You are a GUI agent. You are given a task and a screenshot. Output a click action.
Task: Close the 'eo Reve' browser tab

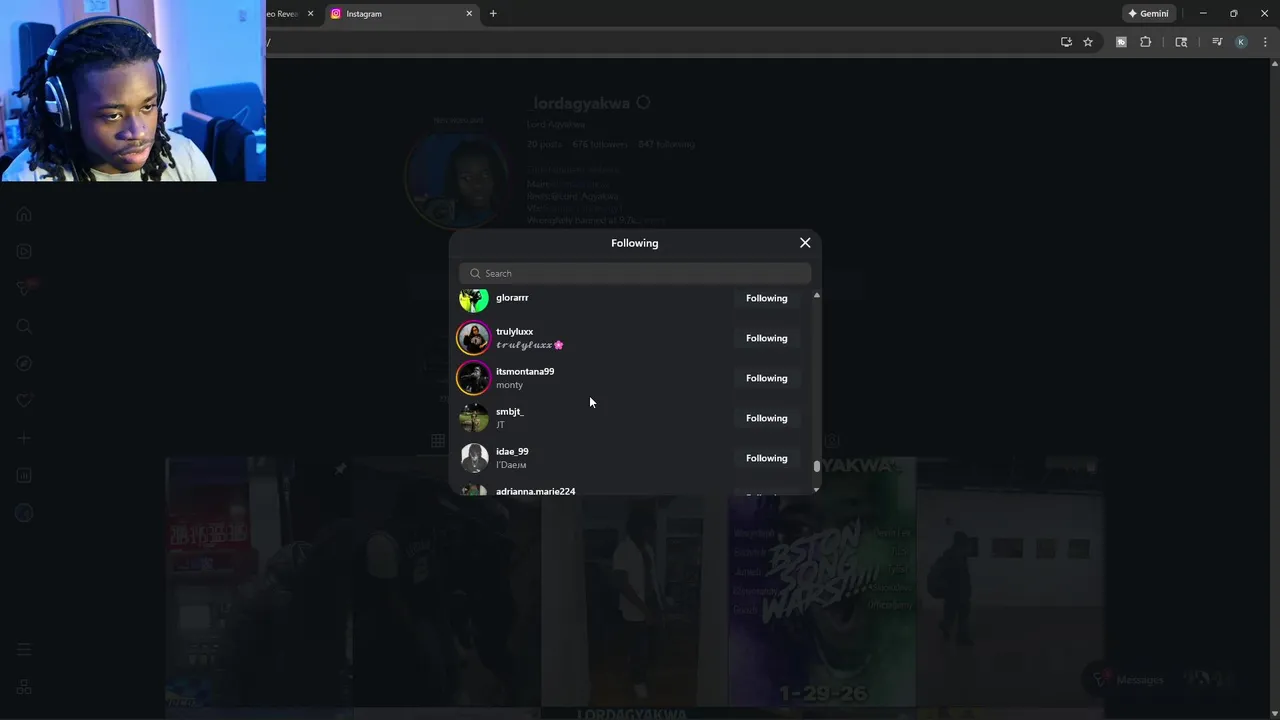pos(310,14)
